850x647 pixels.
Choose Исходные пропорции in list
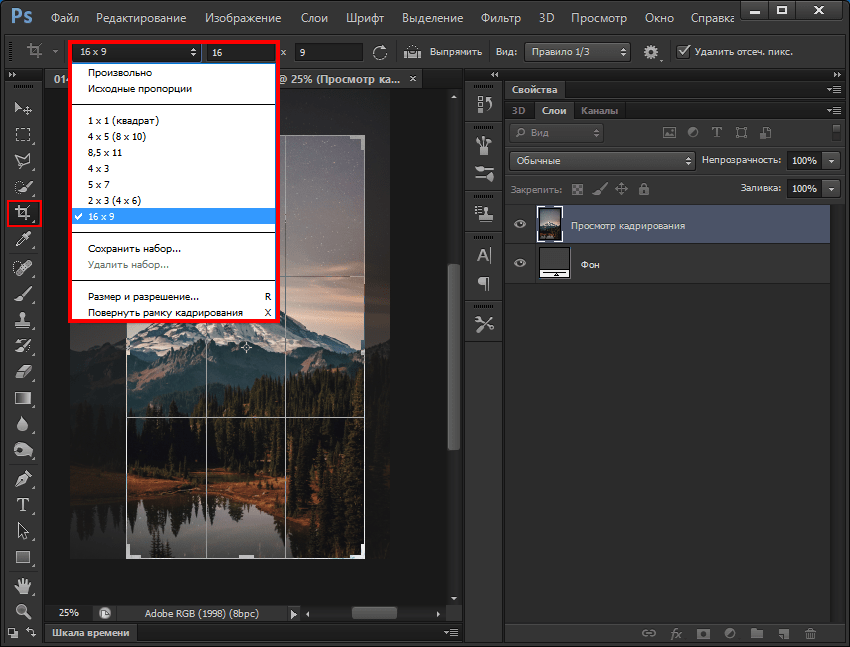point(174,89)
